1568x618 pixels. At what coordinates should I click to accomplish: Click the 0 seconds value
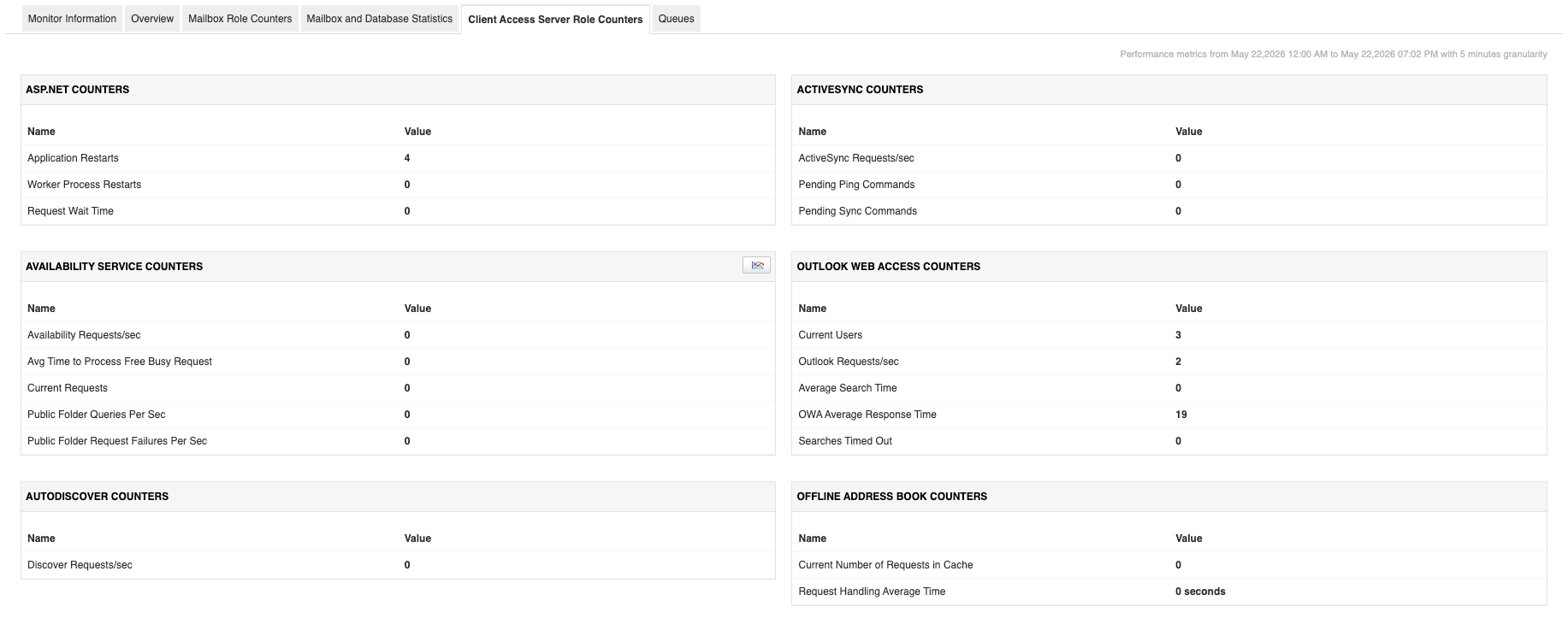click(1200, 592)
